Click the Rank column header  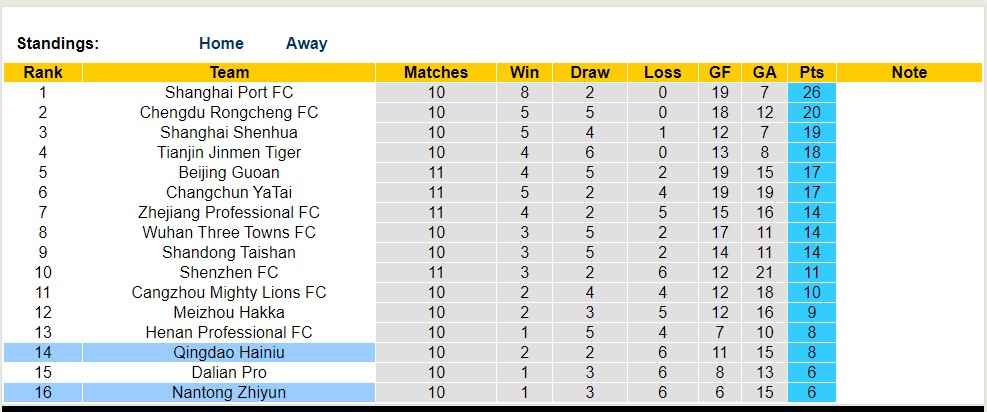43,72
